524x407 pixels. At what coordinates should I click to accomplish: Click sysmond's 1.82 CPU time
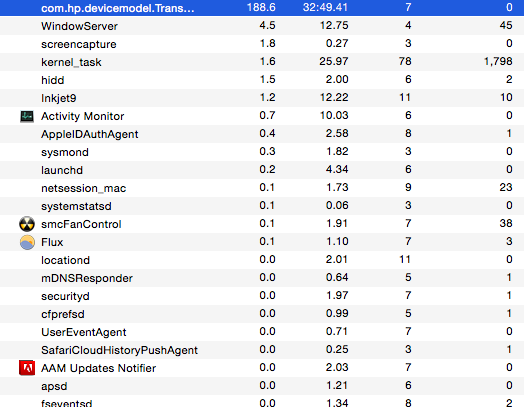tap(337, 152)
